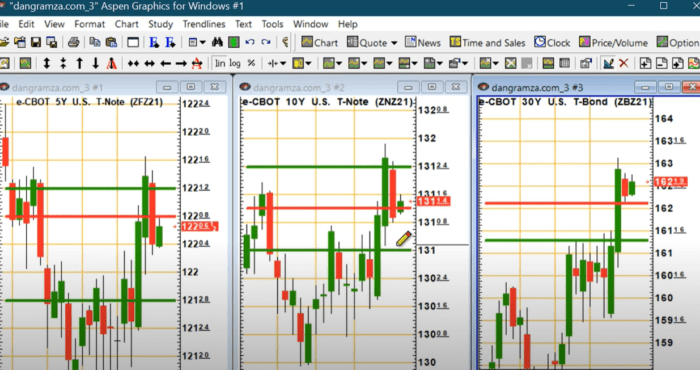This screenshot has height=370, width=700.
Task: Click the Undo arrow icon
Action: pos(250,42)
